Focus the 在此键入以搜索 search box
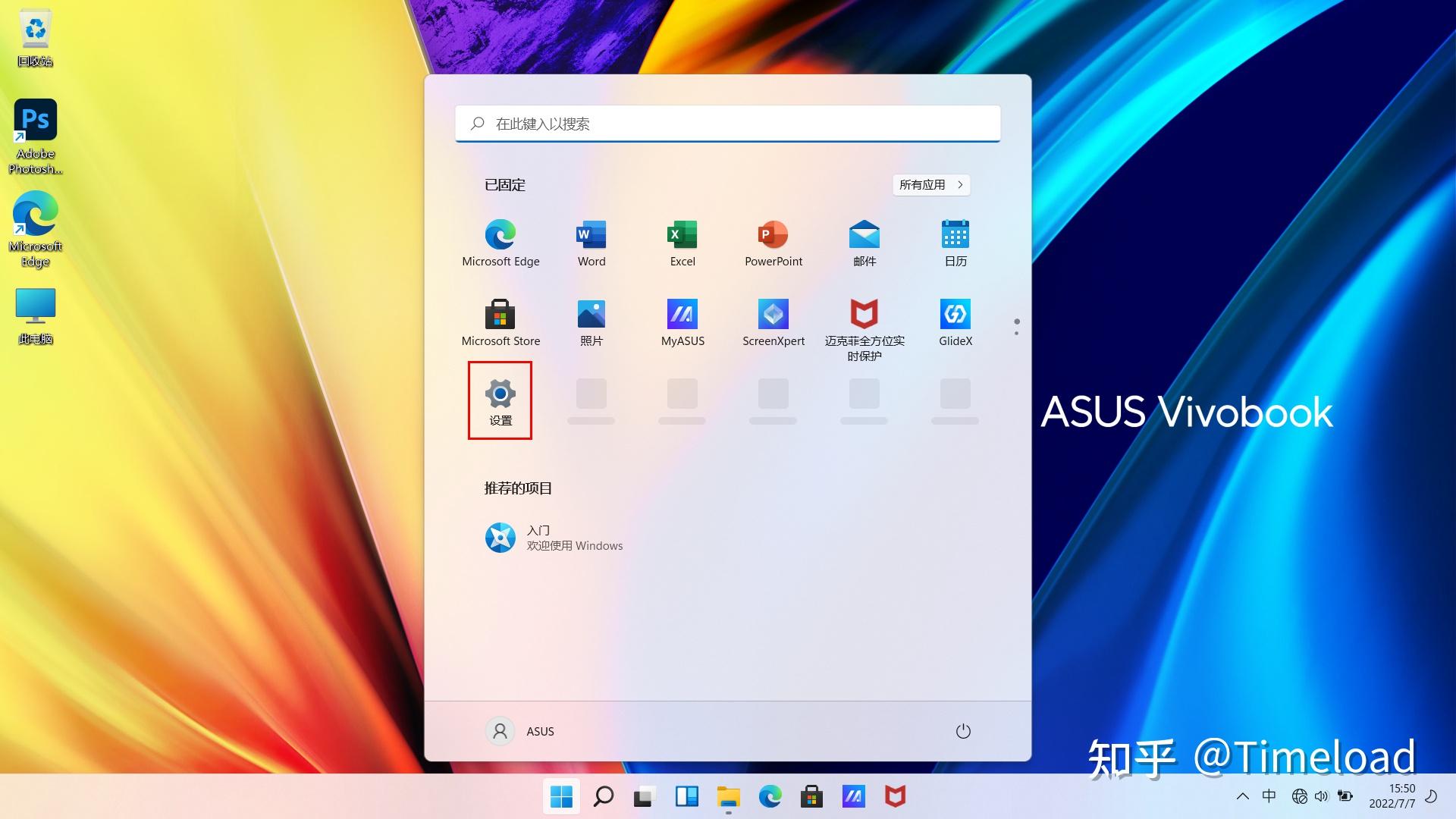The height and width of the screenshot is (819, 1456). 728,124
